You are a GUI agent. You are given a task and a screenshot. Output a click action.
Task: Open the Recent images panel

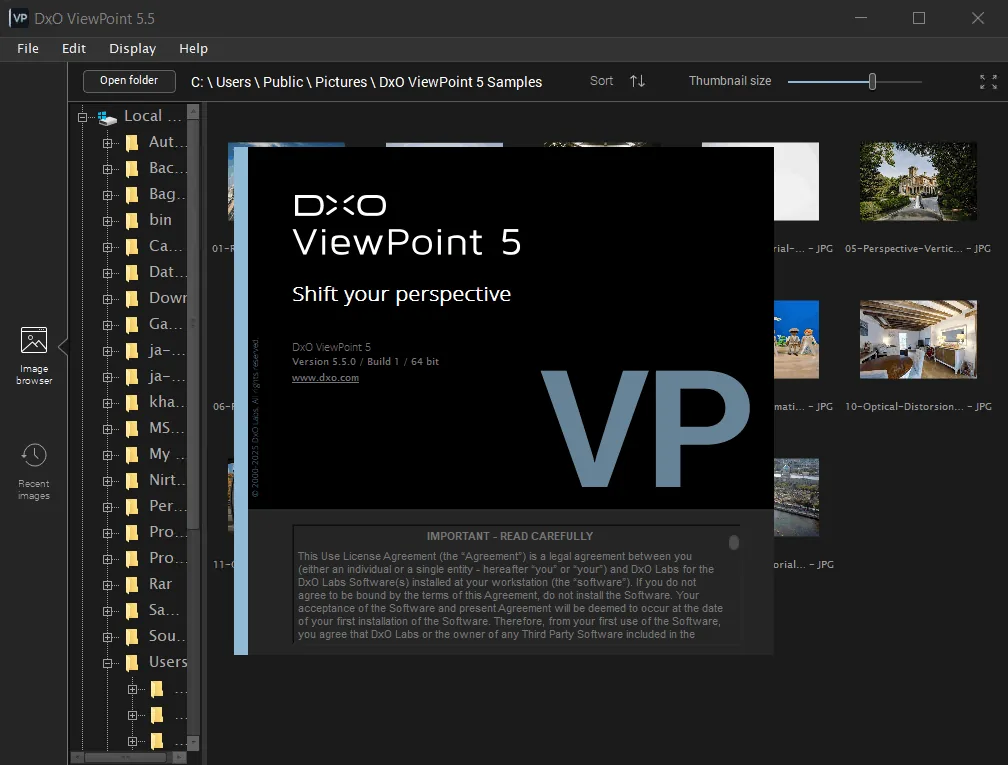[x=33, y=471]
